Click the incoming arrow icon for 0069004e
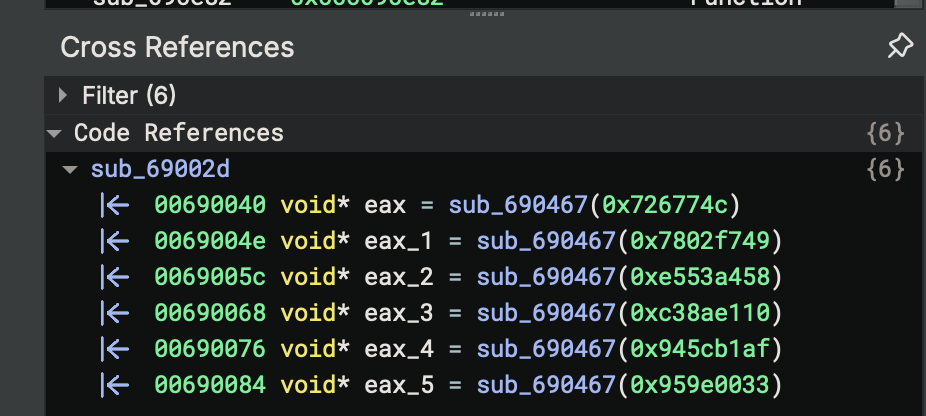Viewport: 926px width, 416px height. 115,241
